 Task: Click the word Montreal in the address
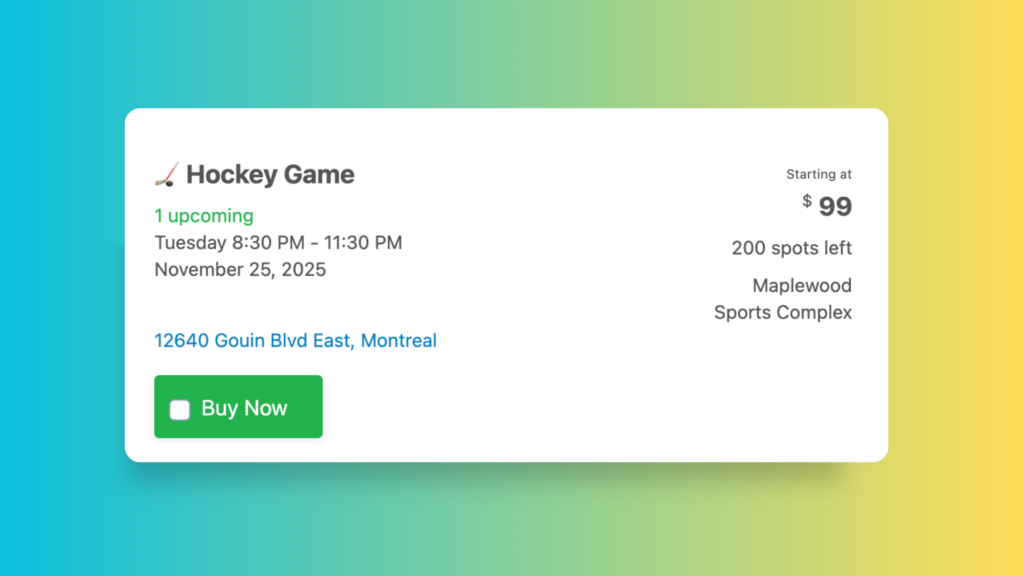click(398, 341)
